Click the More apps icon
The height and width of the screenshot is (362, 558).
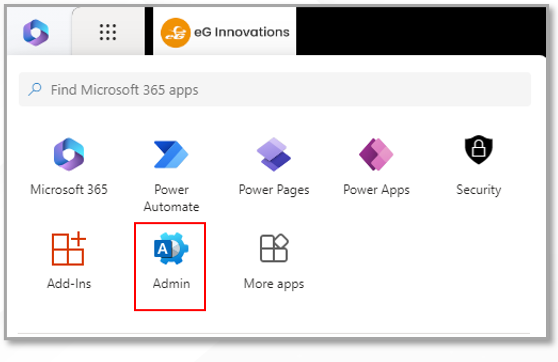274,248
